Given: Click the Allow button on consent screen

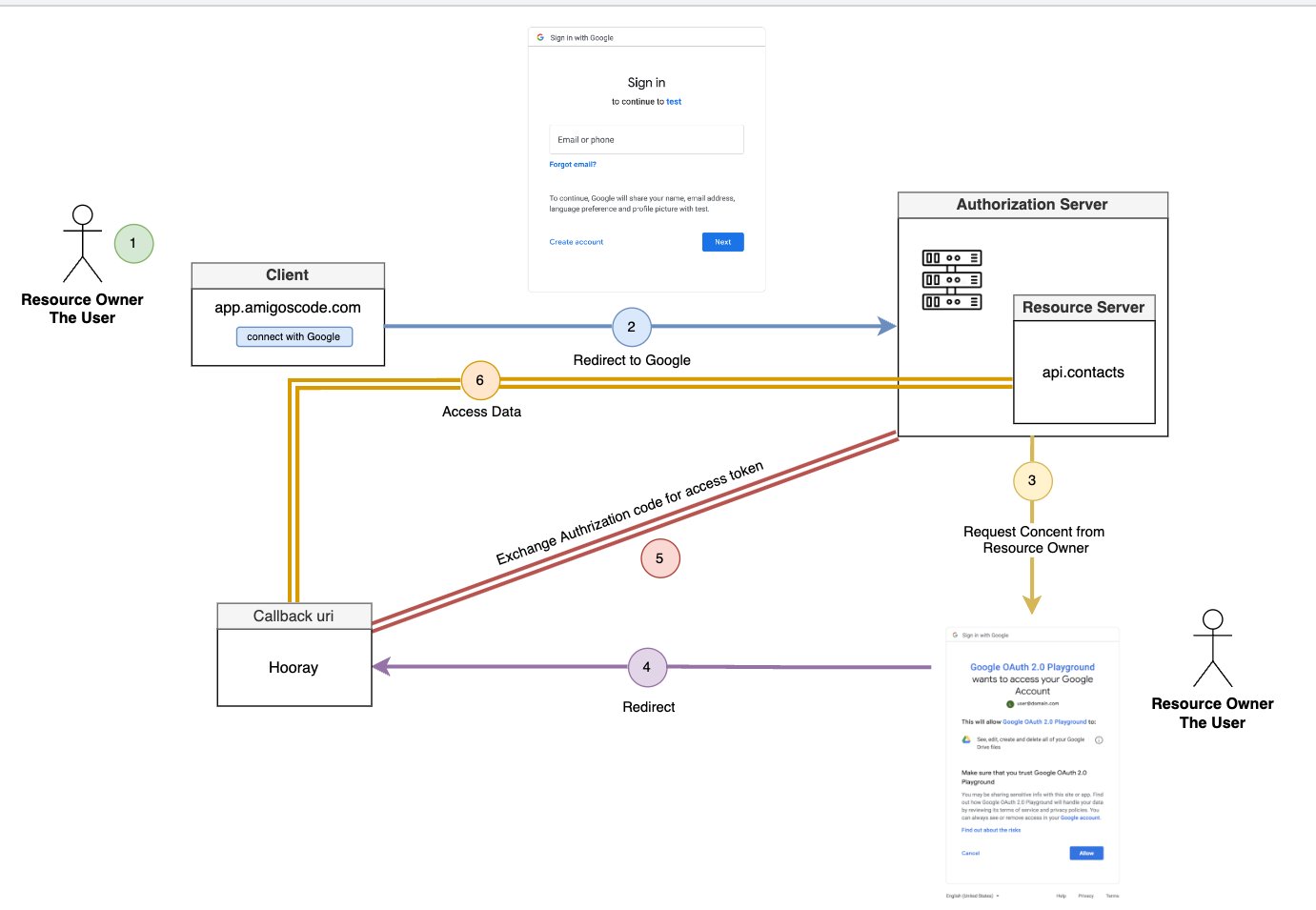Looking at the screenshot, I should click(x=1086, y=853).
